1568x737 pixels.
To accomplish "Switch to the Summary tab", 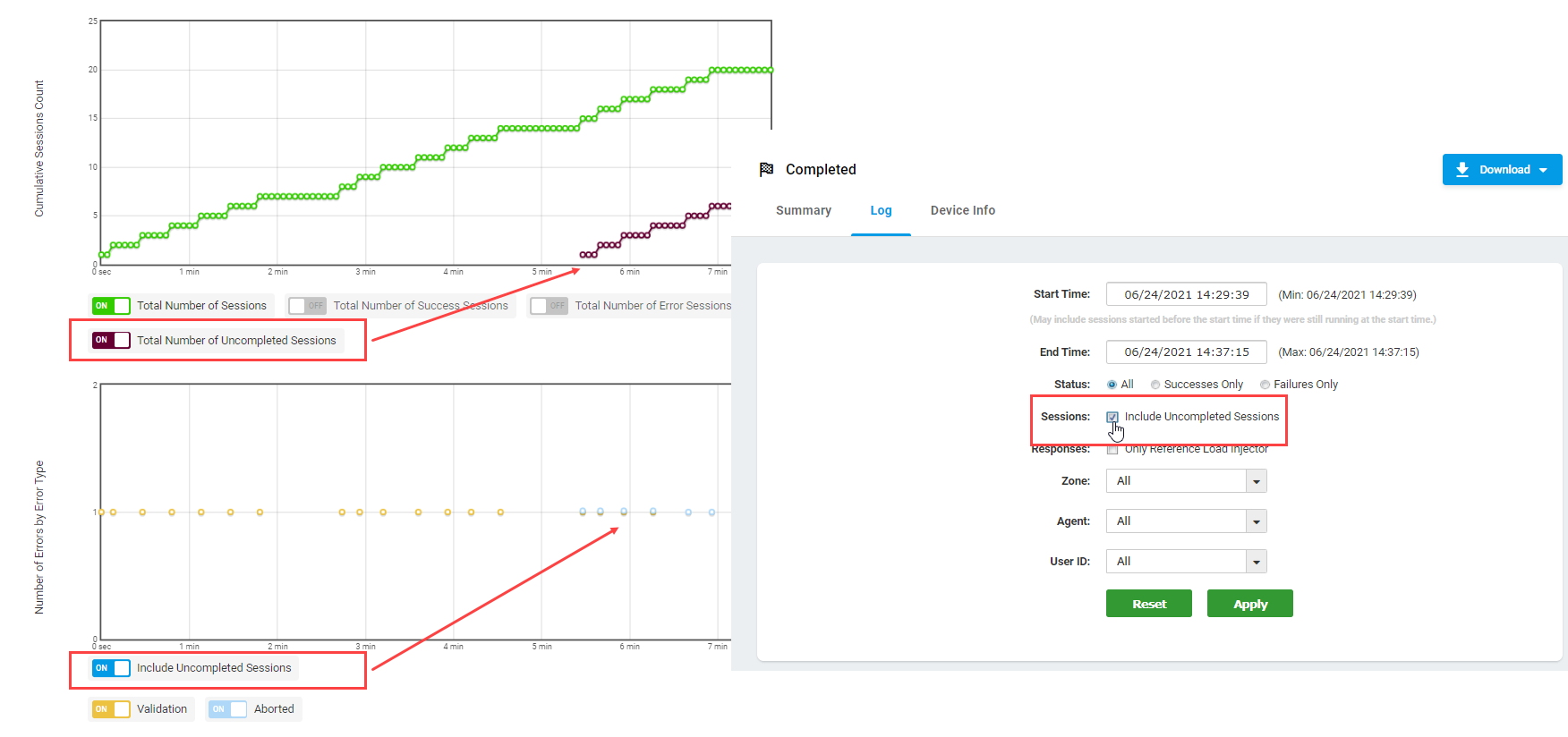I will click(803, 210).
